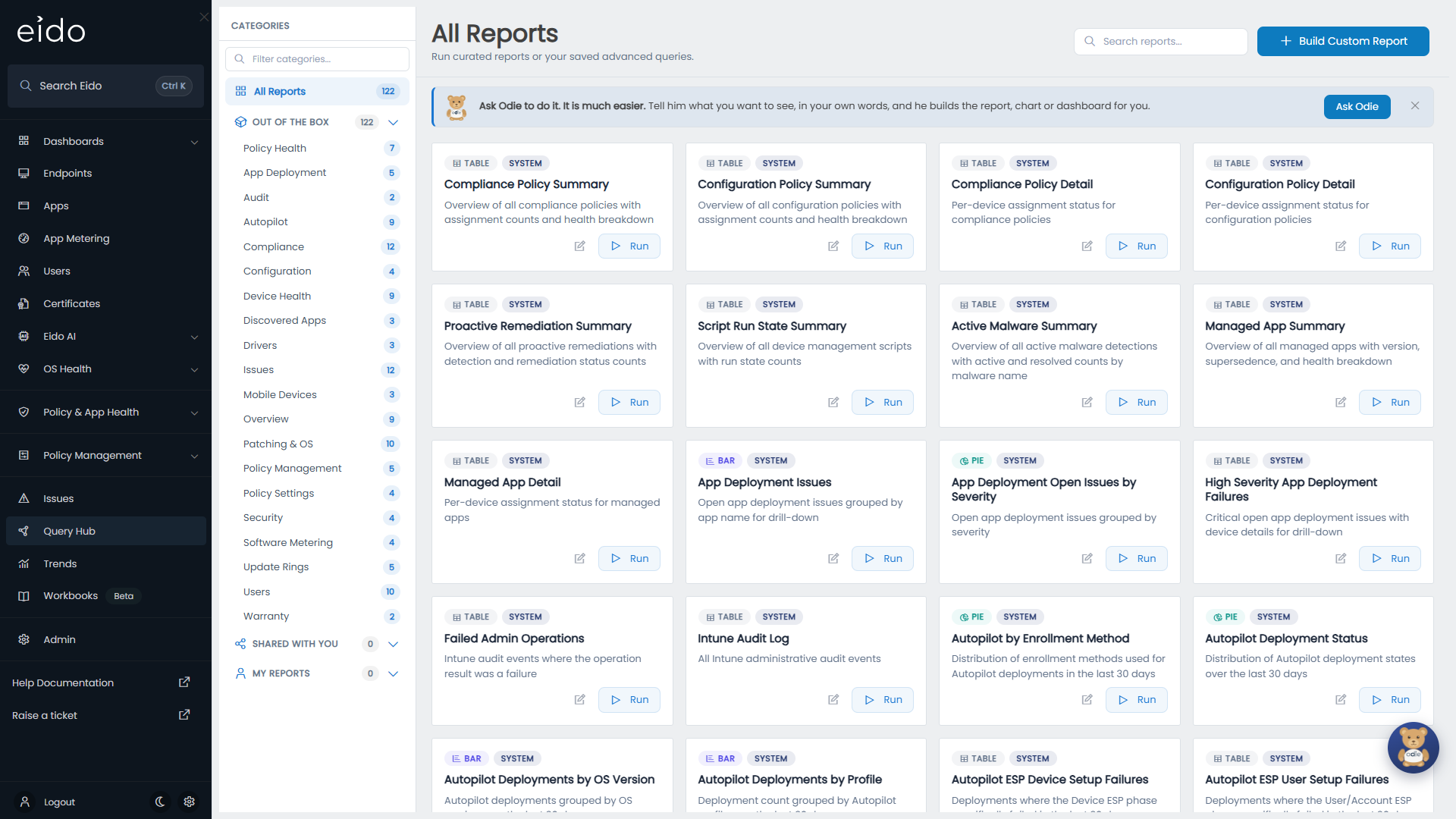Edit the App Deployment Issues report
The image size is (1456, 819).
coord(833,558)
